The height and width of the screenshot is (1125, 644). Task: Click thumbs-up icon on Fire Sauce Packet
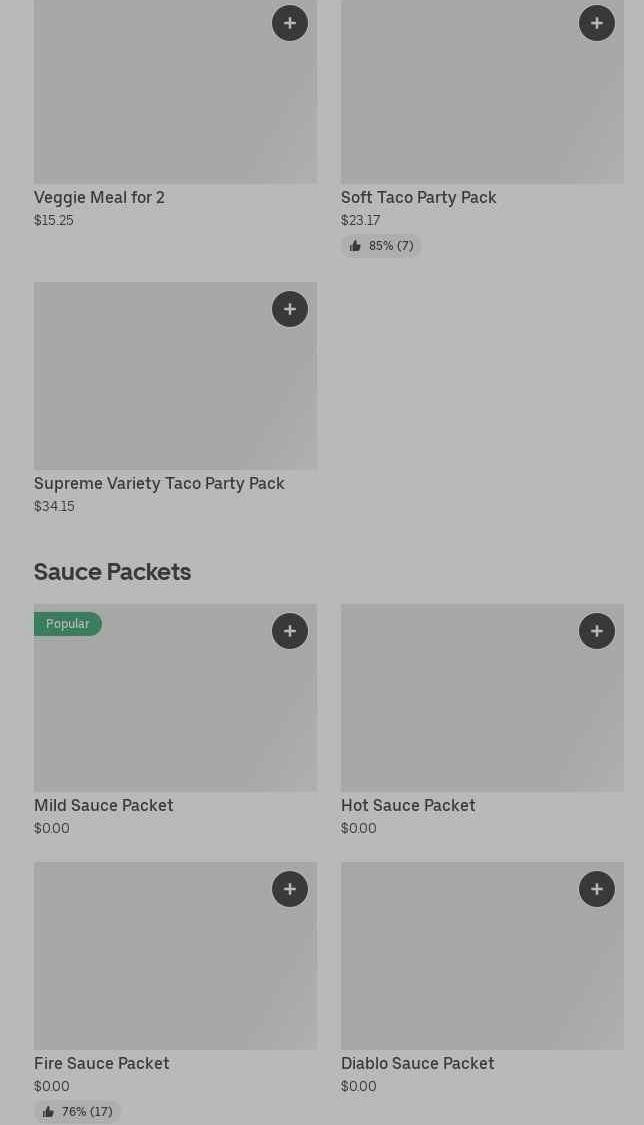[48, 1112]
